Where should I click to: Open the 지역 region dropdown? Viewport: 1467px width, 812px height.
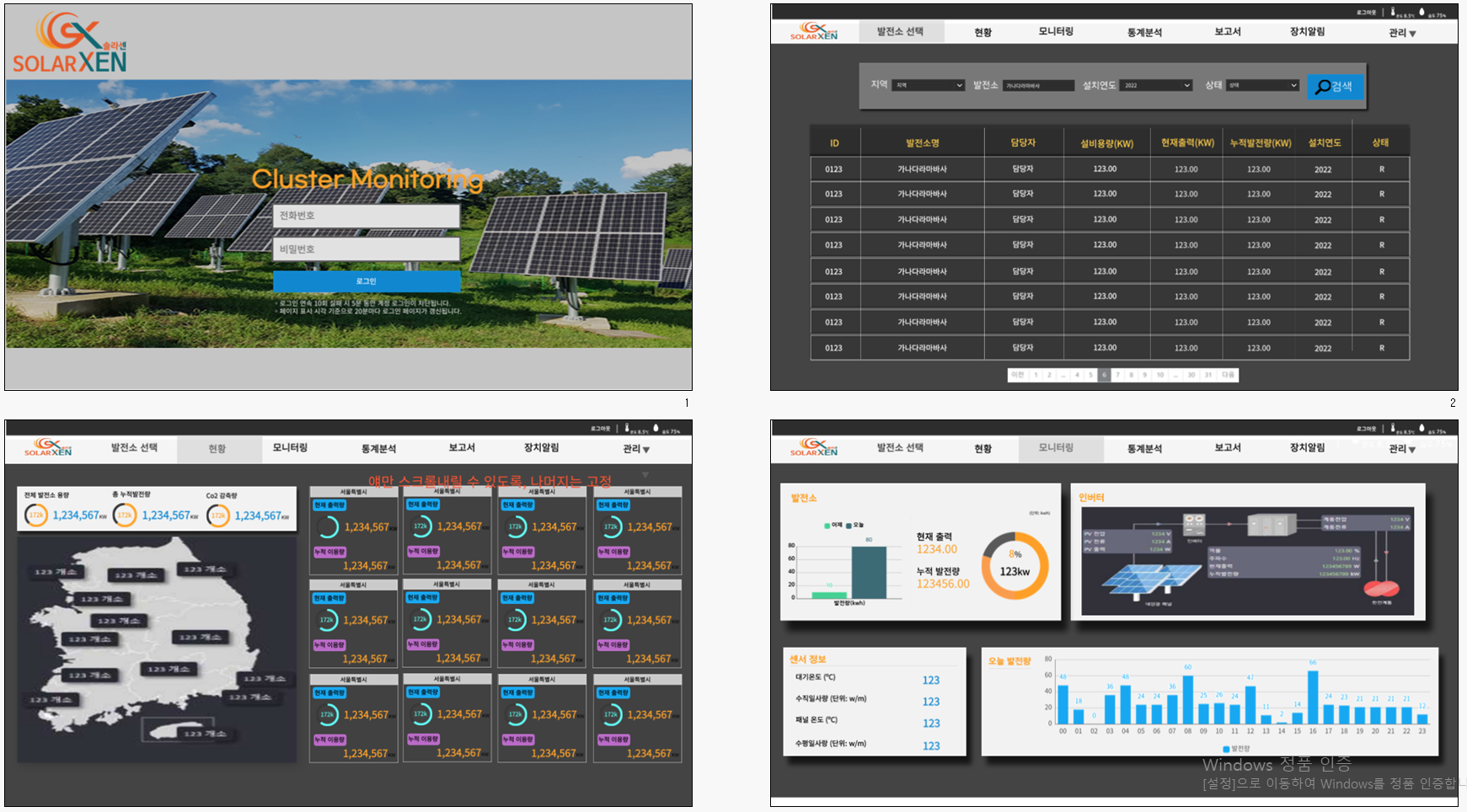tap(929, 85)
